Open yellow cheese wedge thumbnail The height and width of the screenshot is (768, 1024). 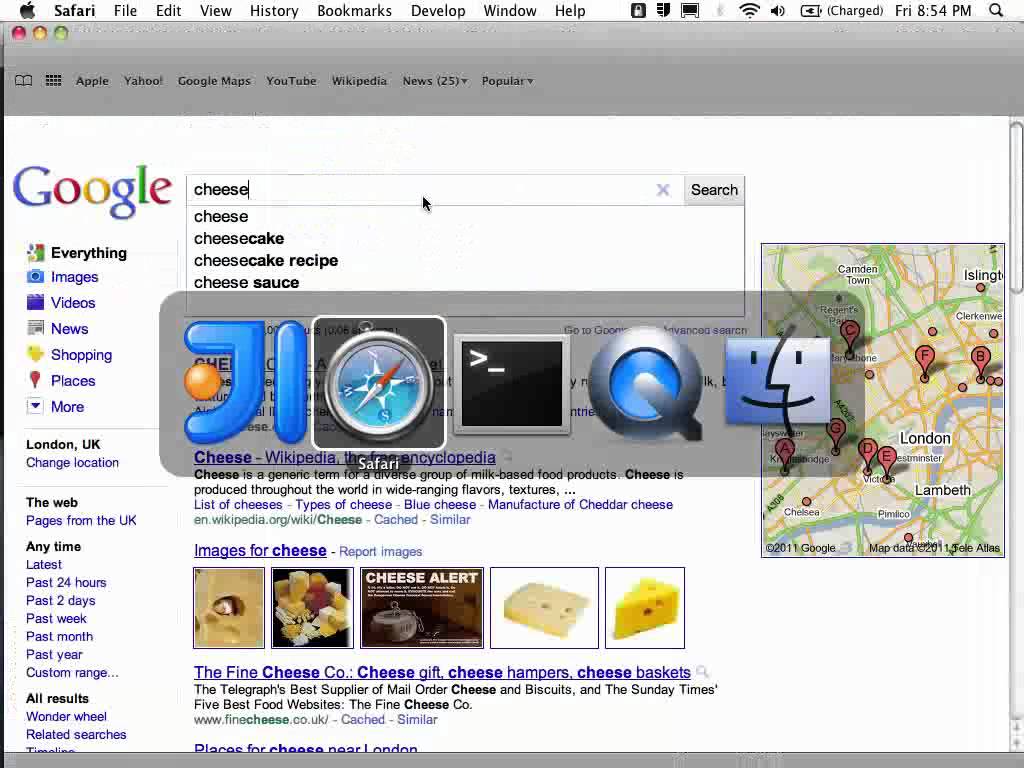click(645, 608)
